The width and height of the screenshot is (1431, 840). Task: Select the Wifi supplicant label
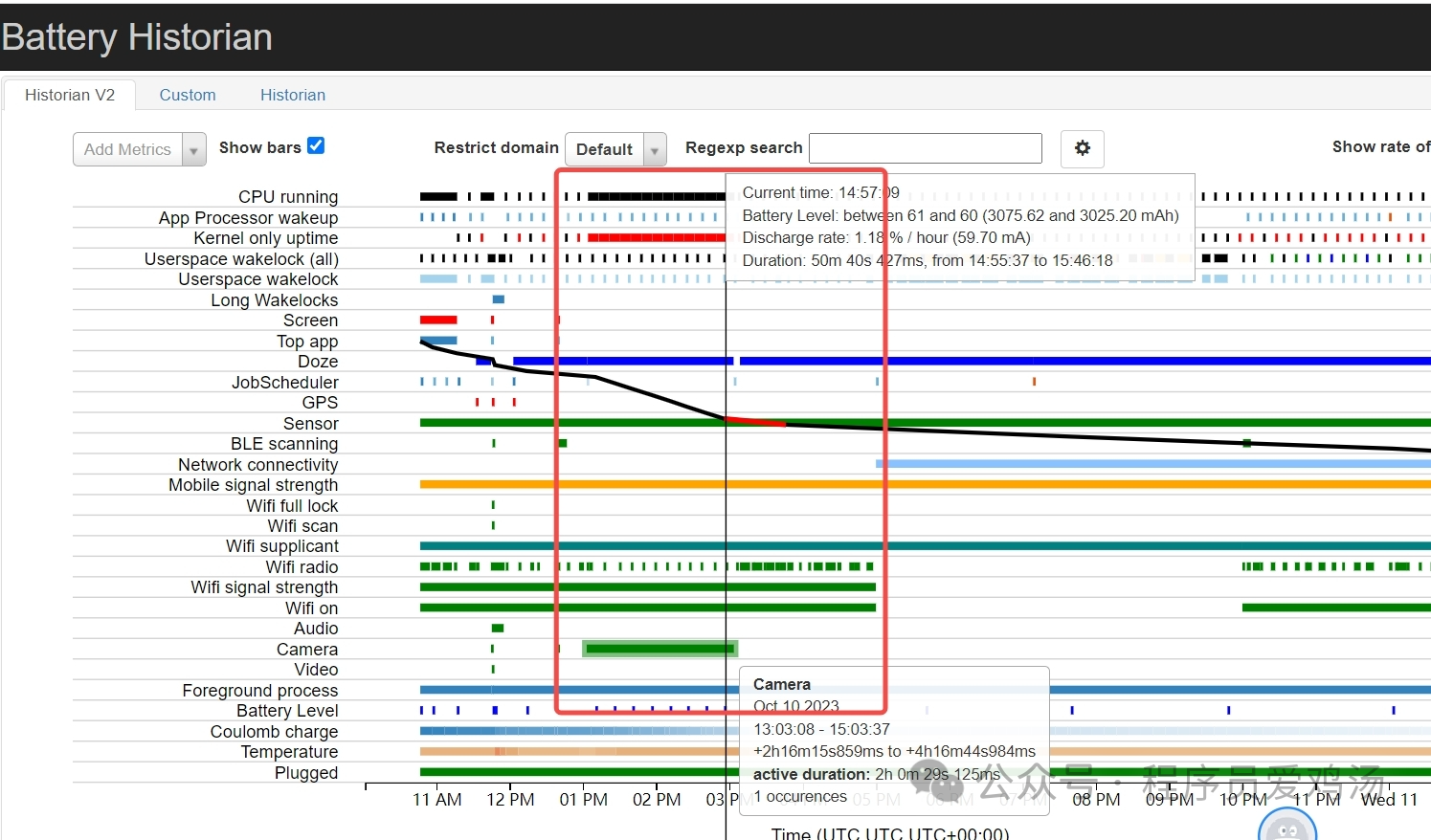pyautogui.click(x=282, y=546)
